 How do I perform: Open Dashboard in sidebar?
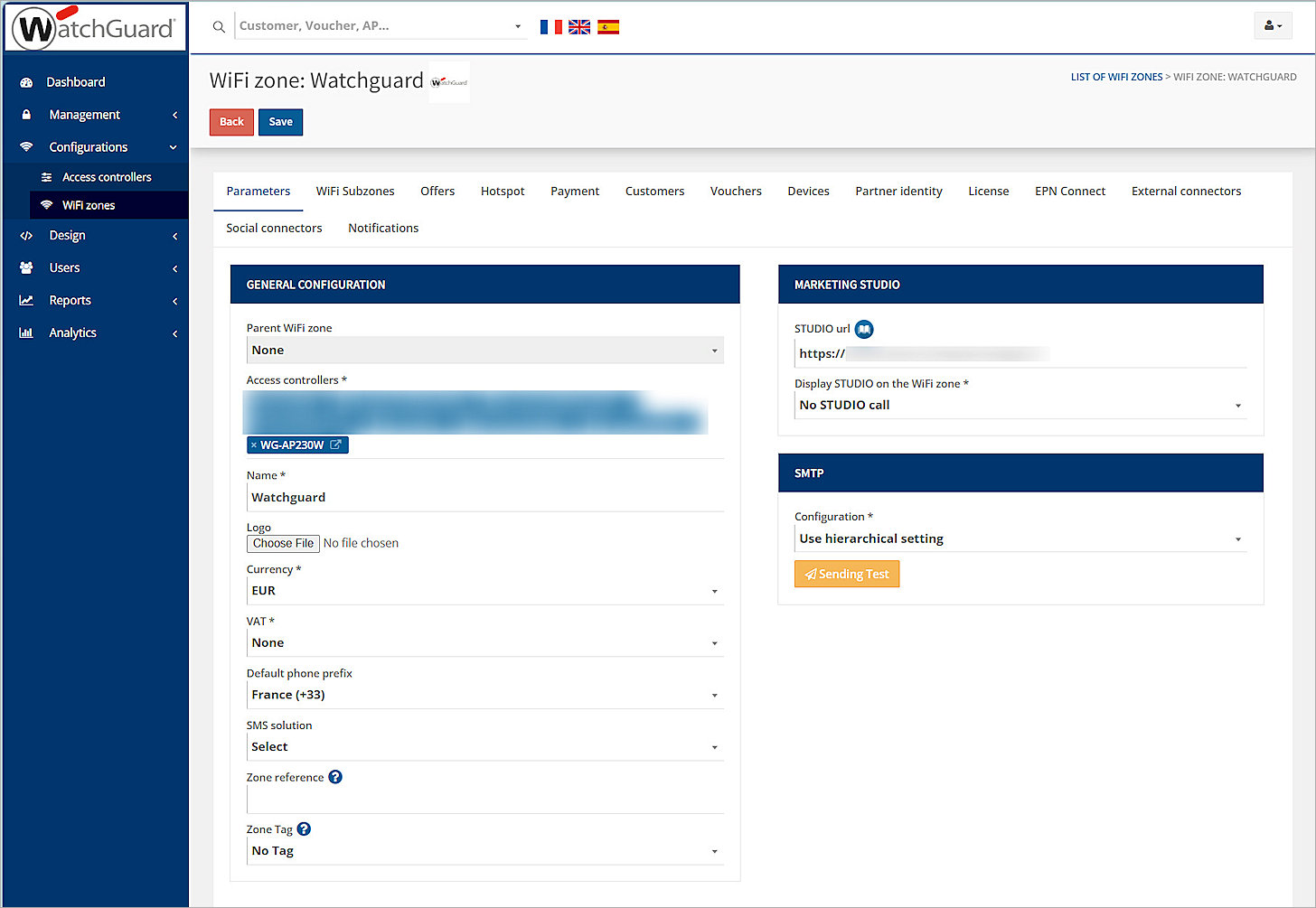76,82
